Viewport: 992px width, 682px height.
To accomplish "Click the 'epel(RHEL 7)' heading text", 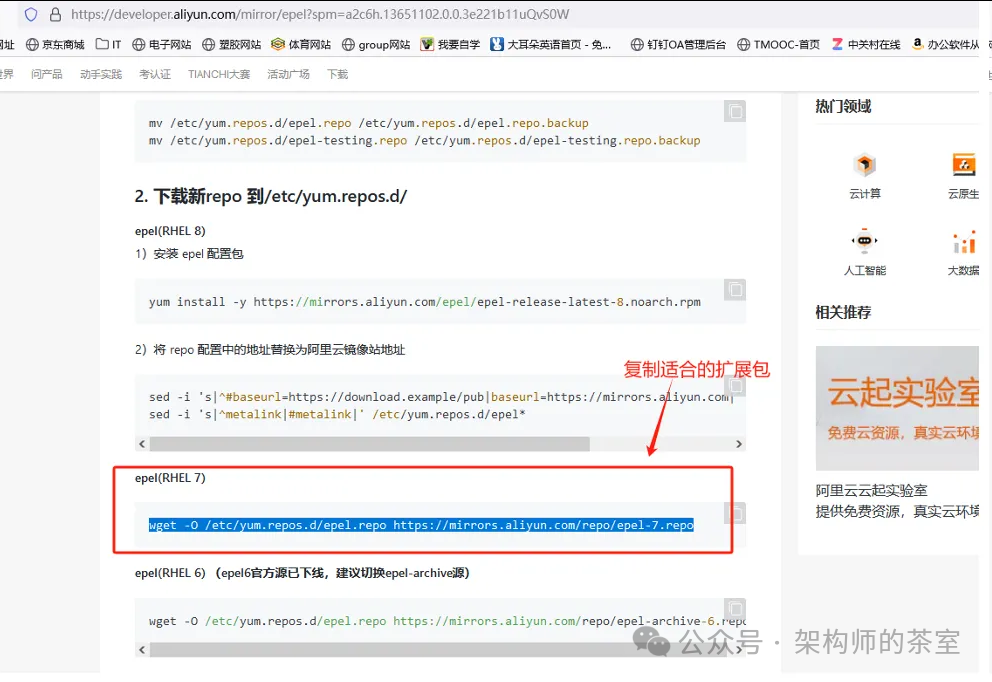I will (x=170, y=478).
